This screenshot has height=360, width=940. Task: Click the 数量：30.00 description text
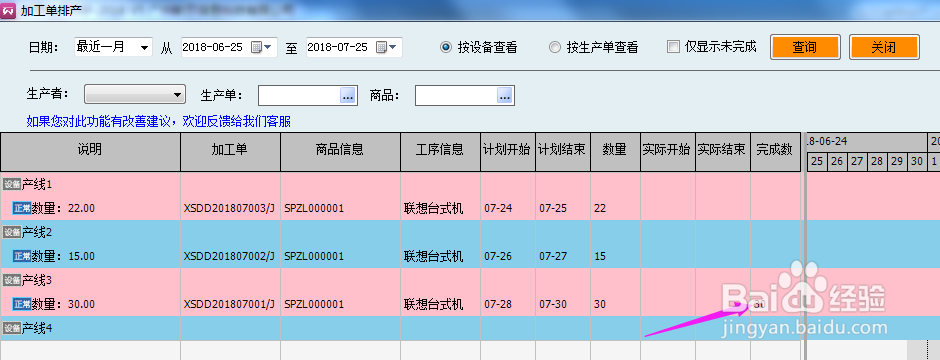coord(63,304)
